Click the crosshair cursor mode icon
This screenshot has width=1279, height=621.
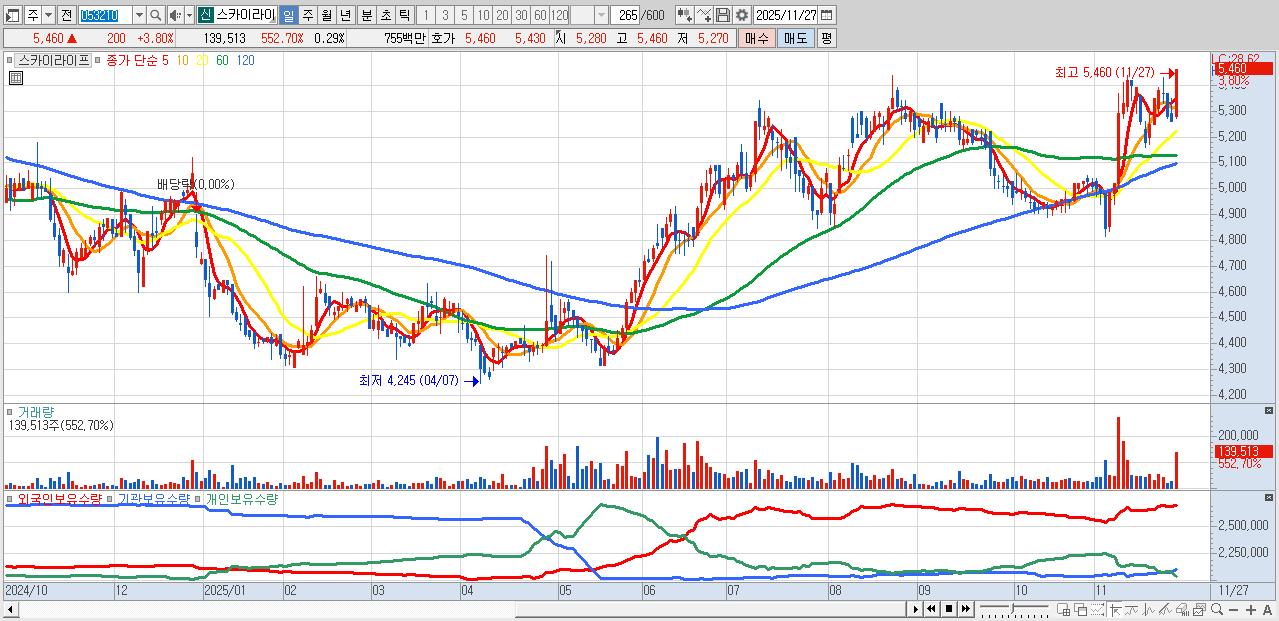[x=1116, y=609]
